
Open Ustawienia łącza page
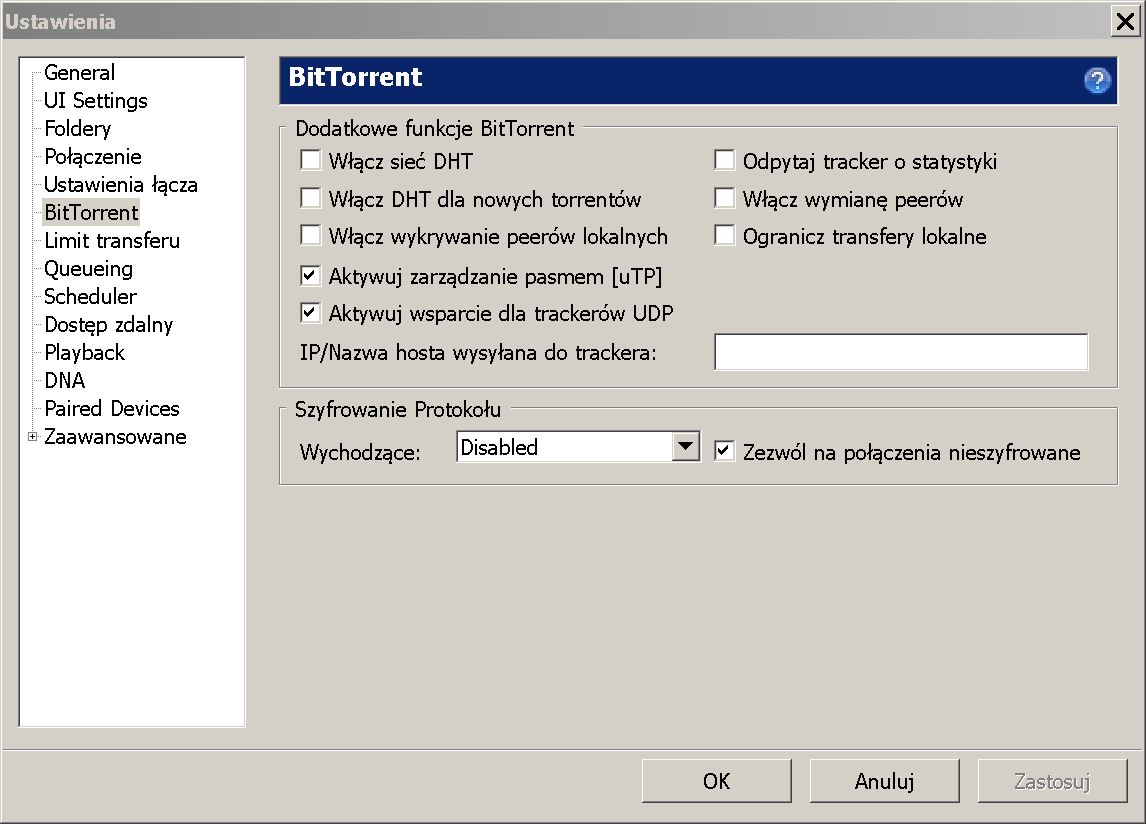pos(121,184)
